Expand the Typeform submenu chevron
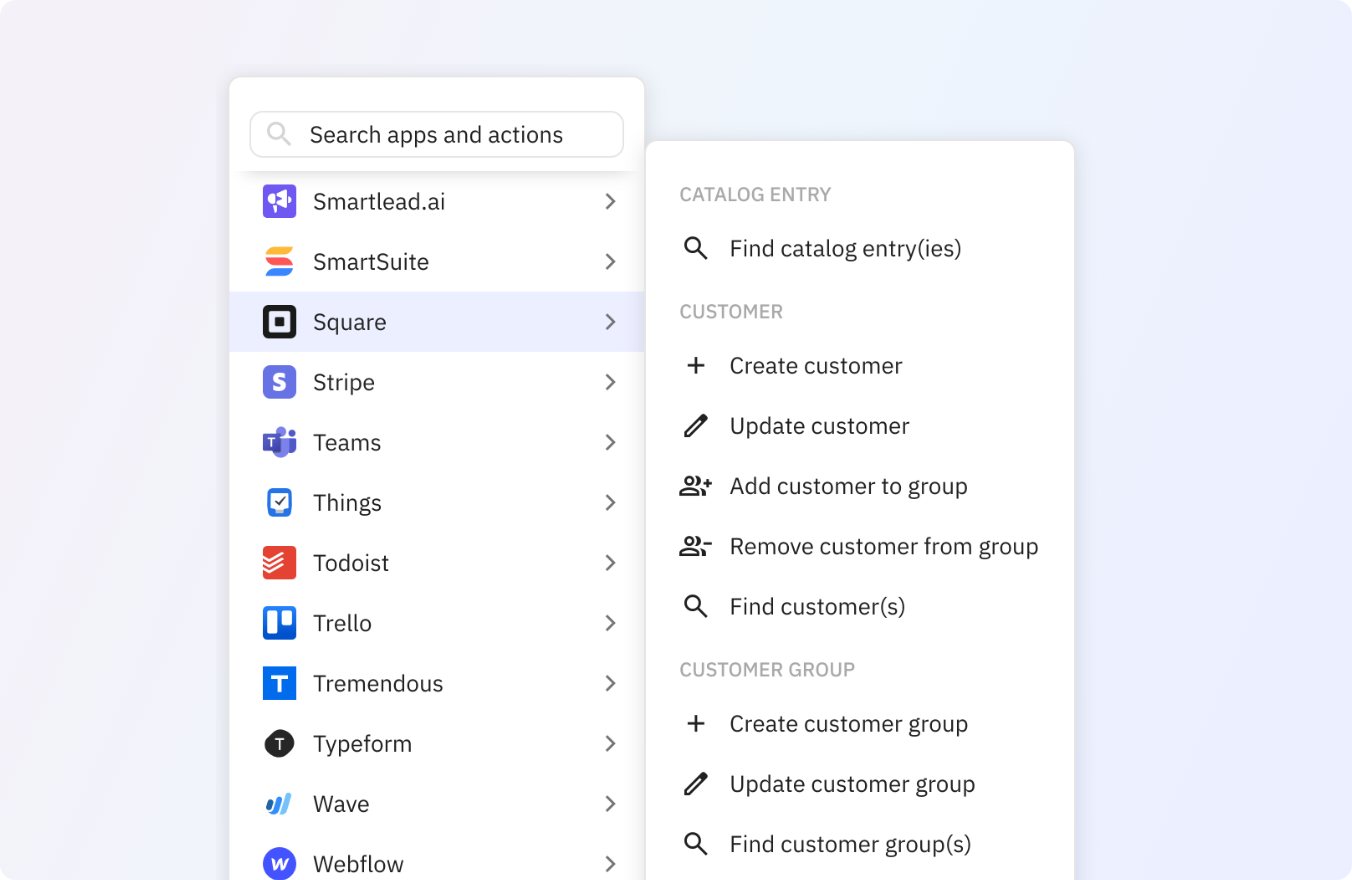This screenshot has width=1352, height=880. (610, 743)
